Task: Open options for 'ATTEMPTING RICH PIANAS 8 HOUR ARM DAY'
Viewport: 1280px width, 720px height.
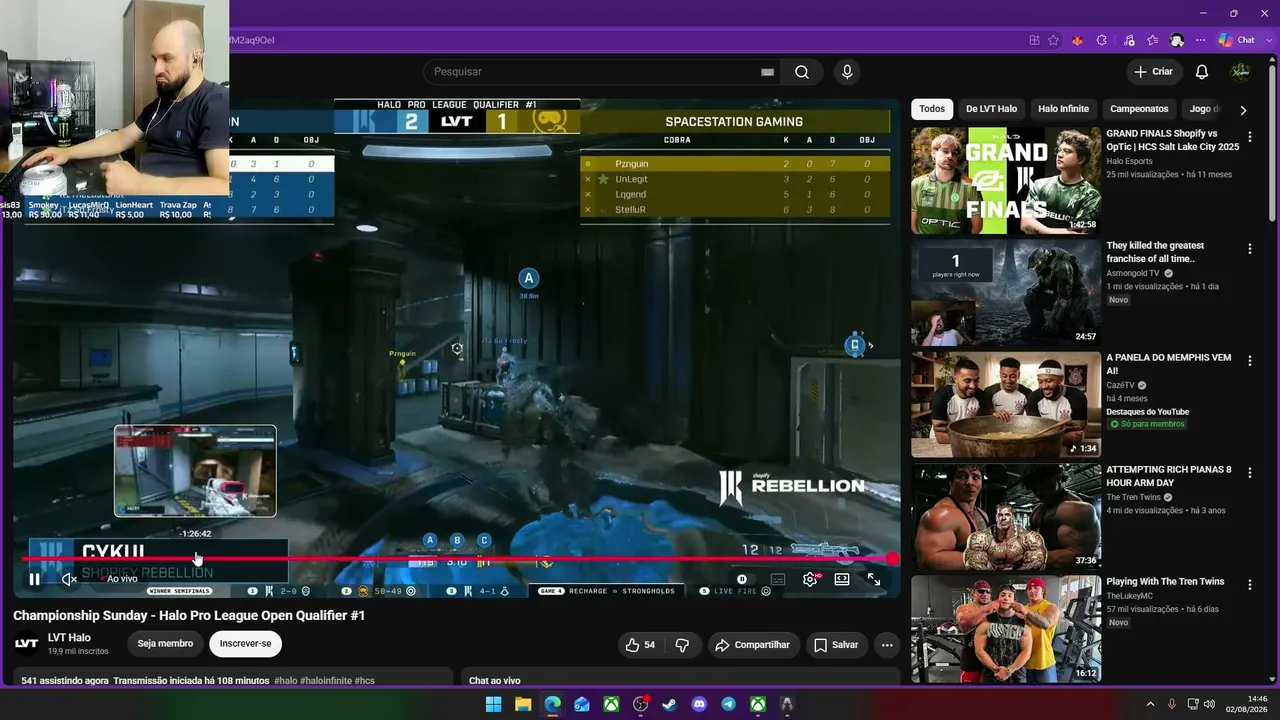Action: (x=1249, y=473)
